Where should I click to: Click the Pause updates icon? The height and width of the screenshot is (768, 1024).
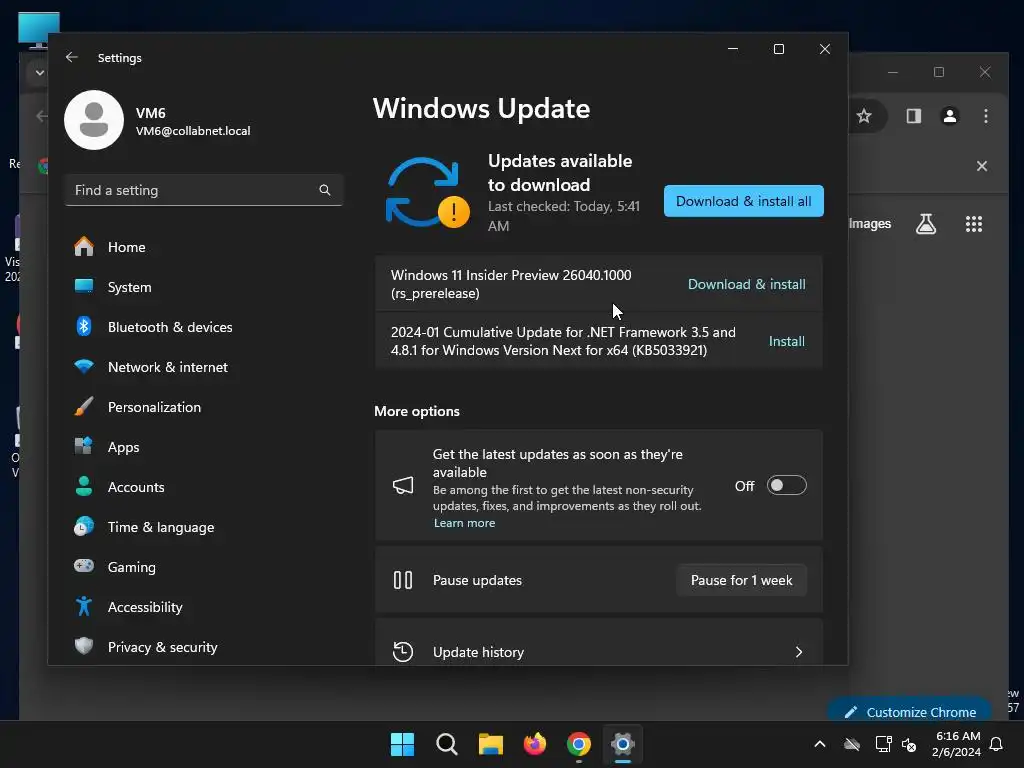(x=403, y=580)
